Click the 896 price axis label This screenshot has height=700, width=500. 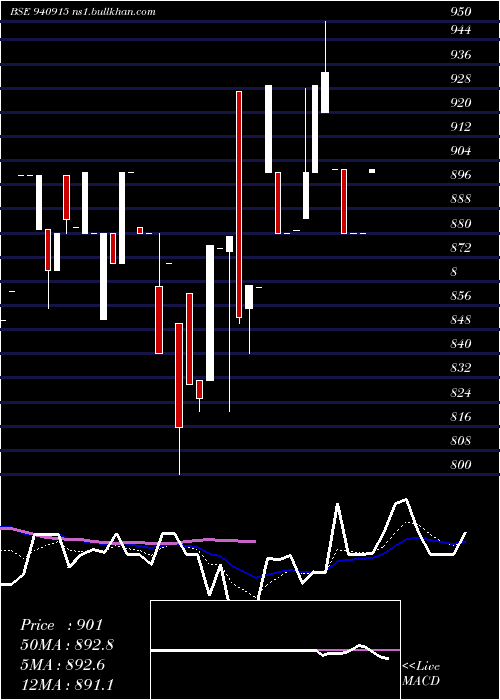(x=461, y=175)
